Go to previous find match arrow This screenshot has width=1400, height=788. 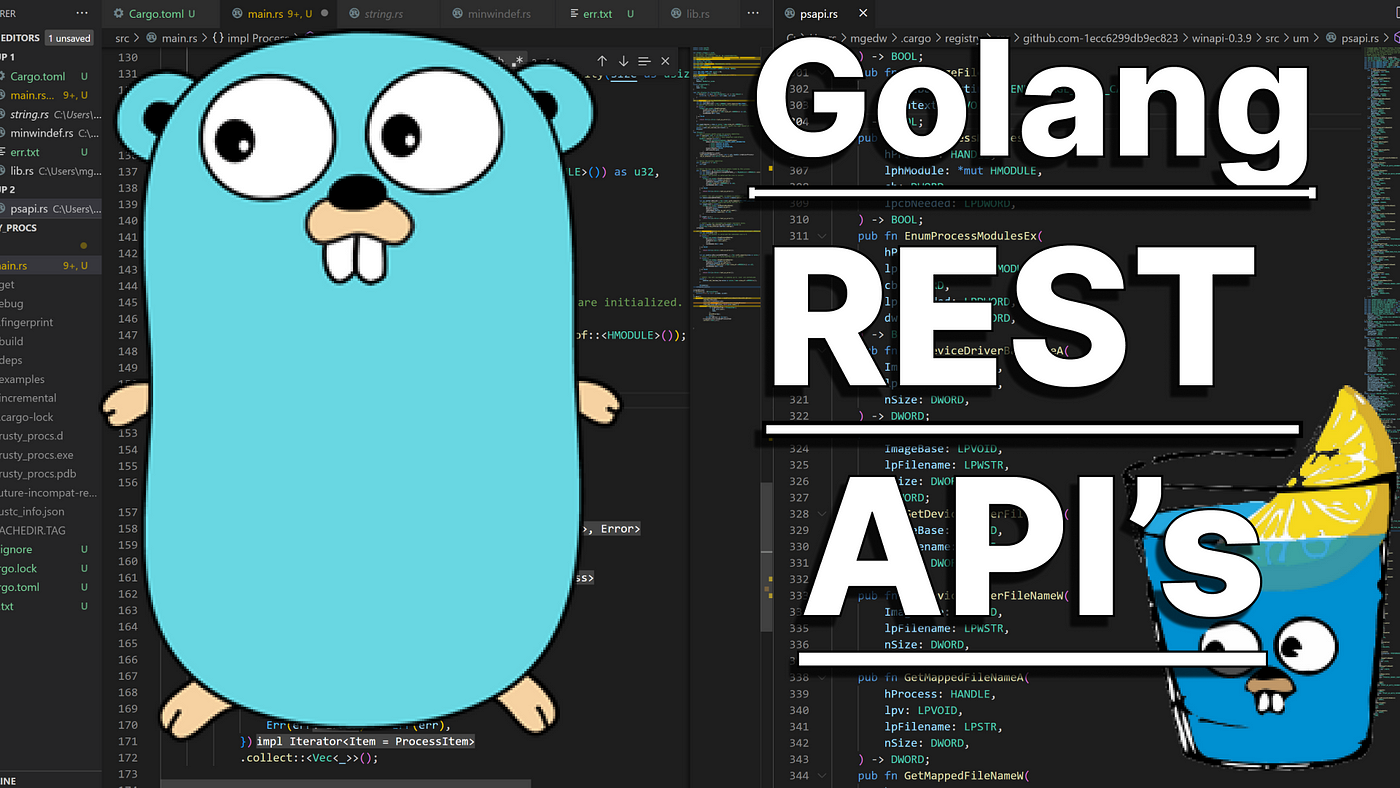[x=602, y=62]
